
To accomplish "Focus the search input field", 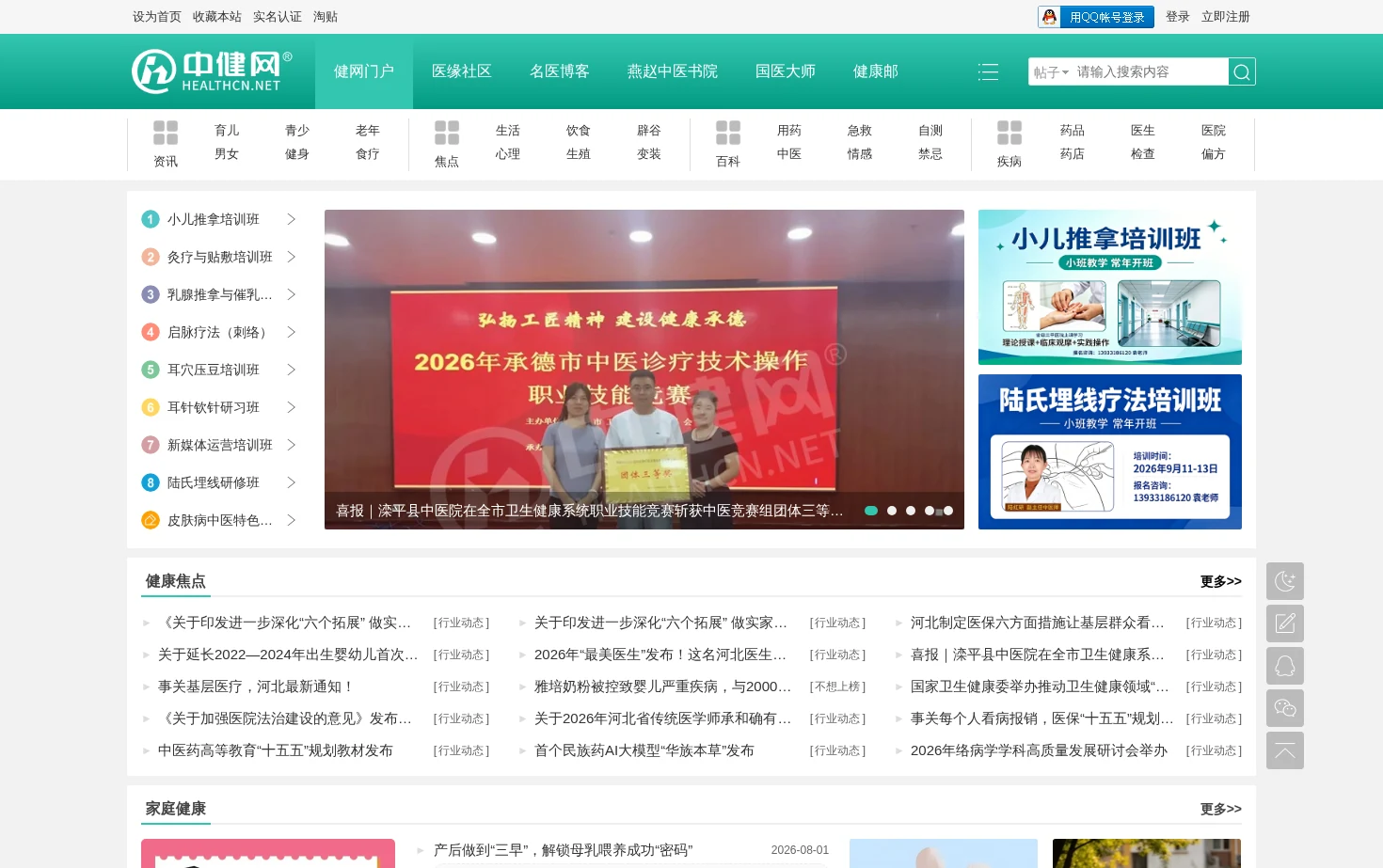I will [x=1150, y=72].
